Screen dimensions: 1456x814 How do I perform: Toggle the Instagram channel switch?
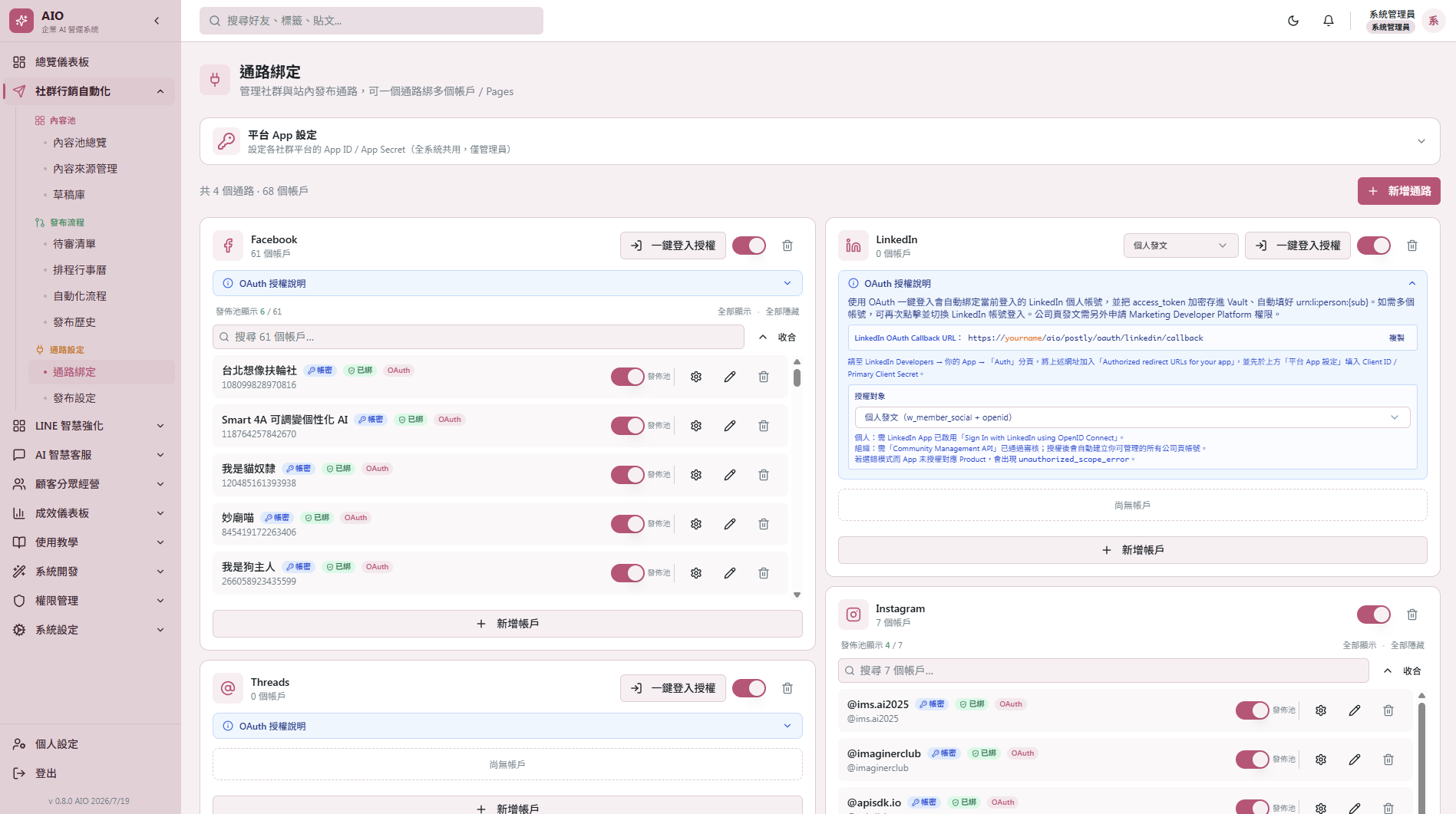tap(1374, 615)
